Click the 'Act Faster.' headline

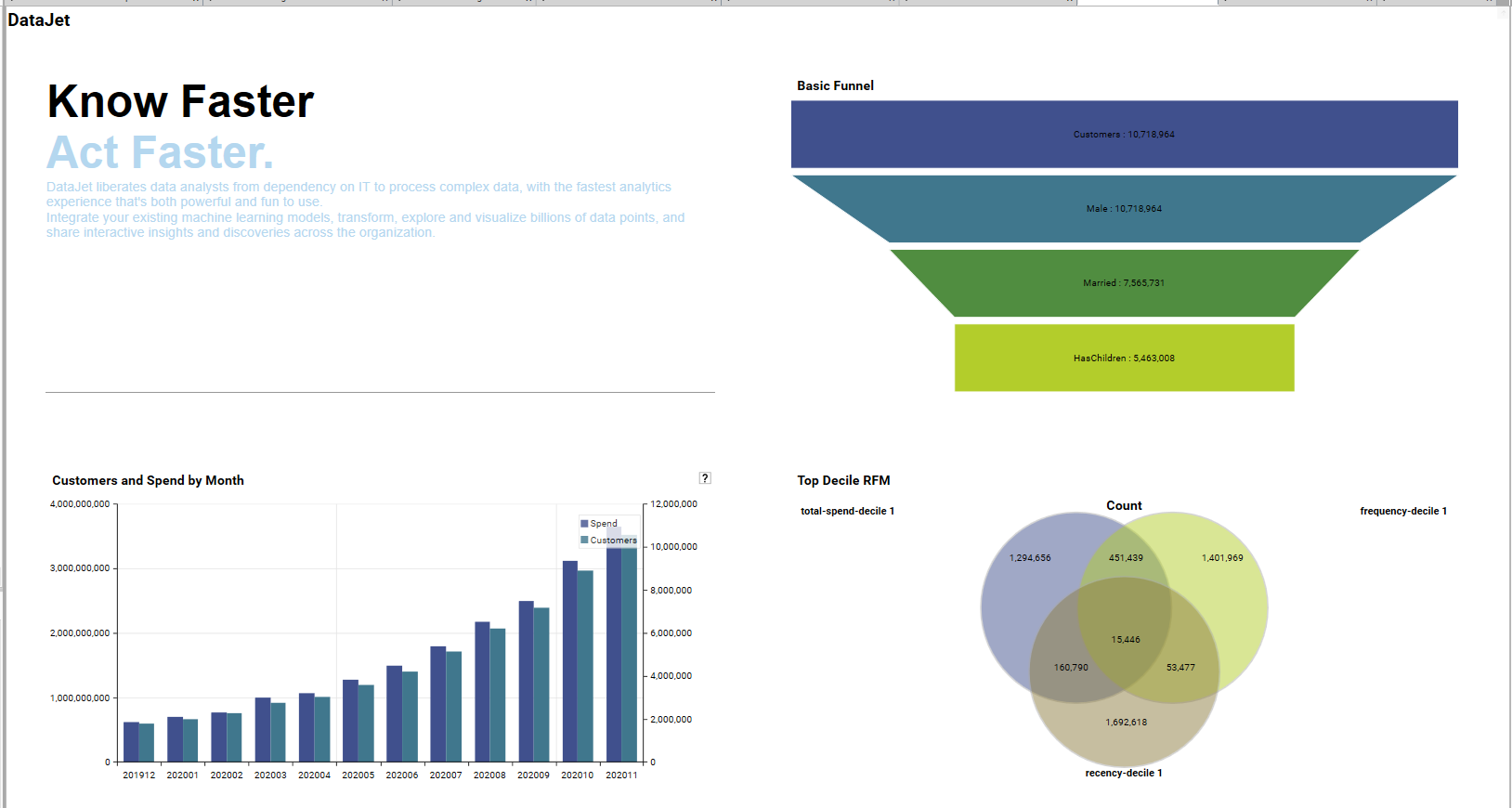[x=161, y=152]
